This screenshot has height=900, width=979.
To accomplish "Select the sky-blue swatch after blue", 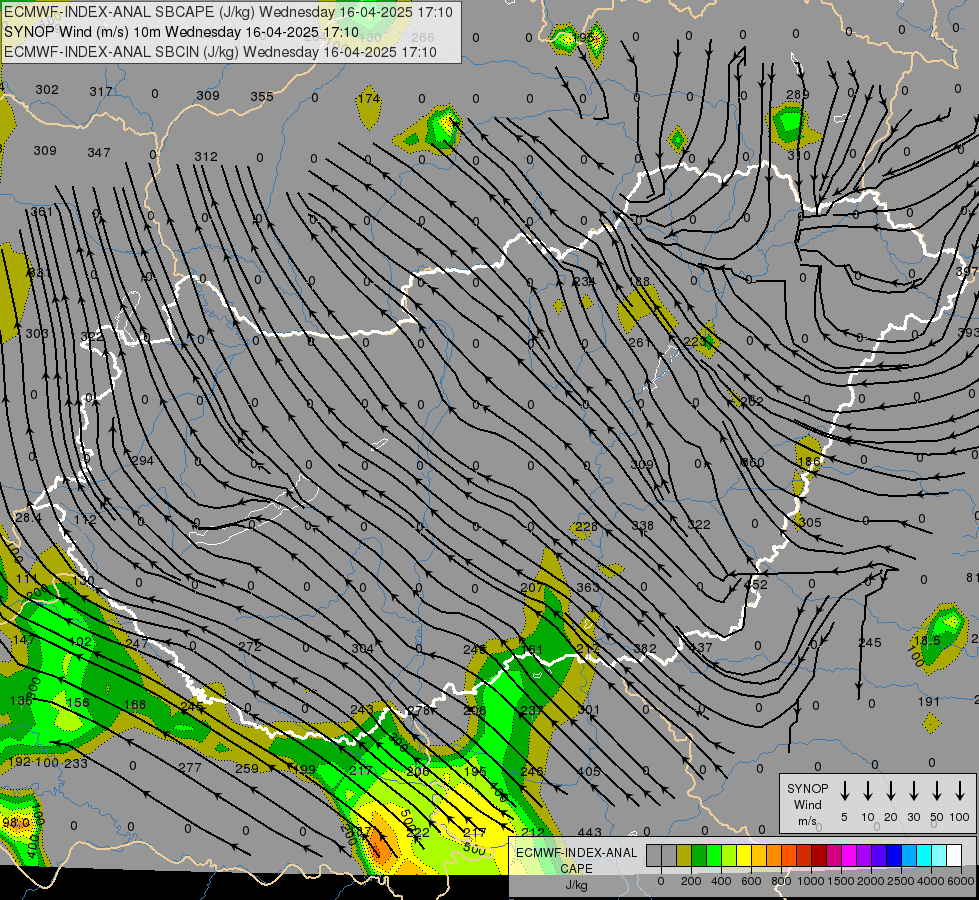I will tap(909, 855).
